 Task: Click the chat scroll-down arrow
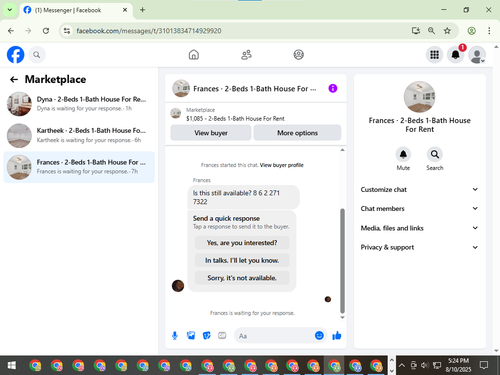342,317
